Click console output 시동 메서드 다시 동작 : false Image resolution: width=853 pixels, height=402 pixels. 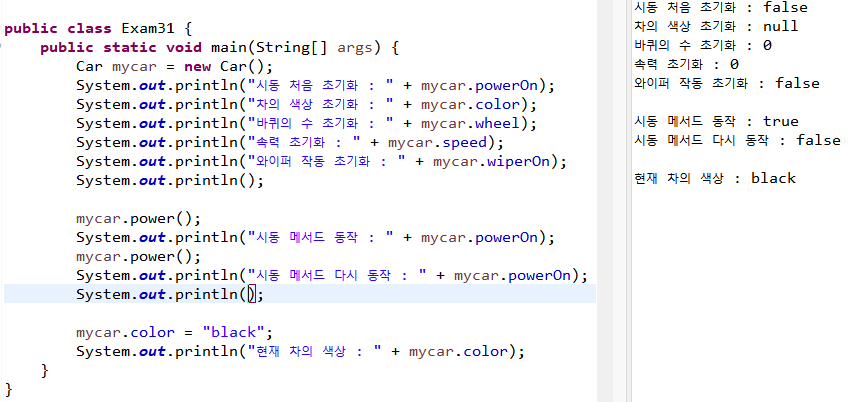737,140
